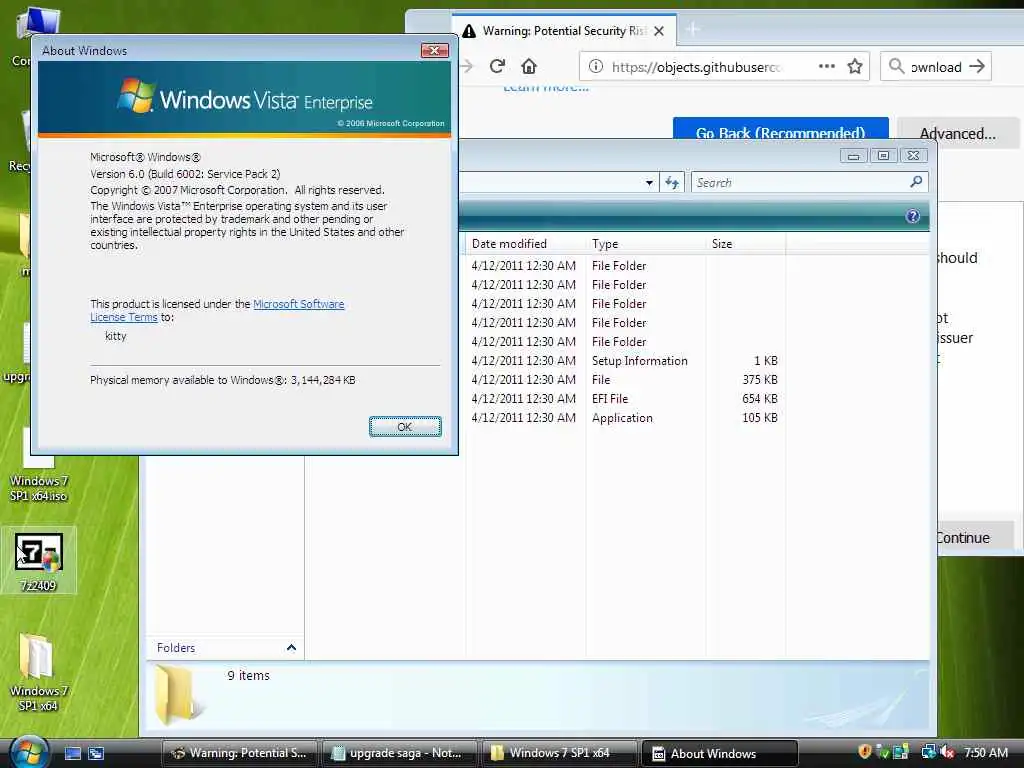Click Switch between windows quick launch icon
The width and height of the screenshot is (1024, 768).
click(x=96, y=753)
